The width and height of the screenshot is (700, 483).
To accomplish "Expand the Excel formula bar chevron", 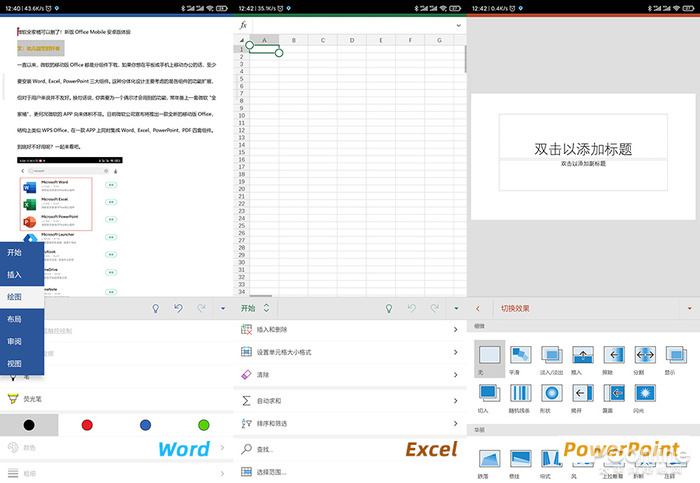I will click(458, 25).
